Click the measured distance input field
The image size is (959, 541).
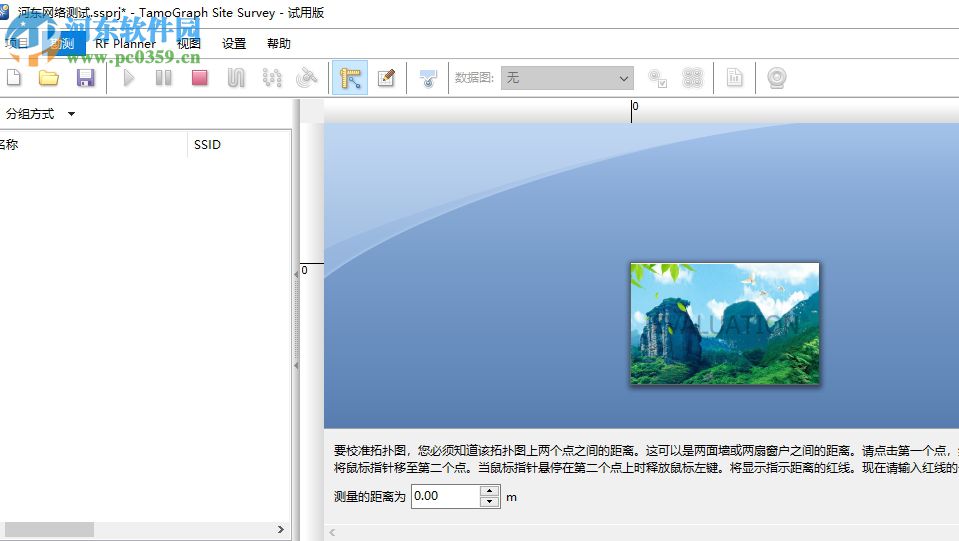[x=446, y=496]
